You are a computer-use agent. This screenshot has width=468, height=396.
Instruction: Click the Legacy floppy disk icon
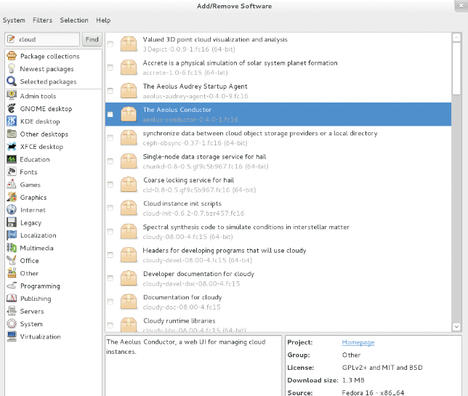[x=12, y=222]
